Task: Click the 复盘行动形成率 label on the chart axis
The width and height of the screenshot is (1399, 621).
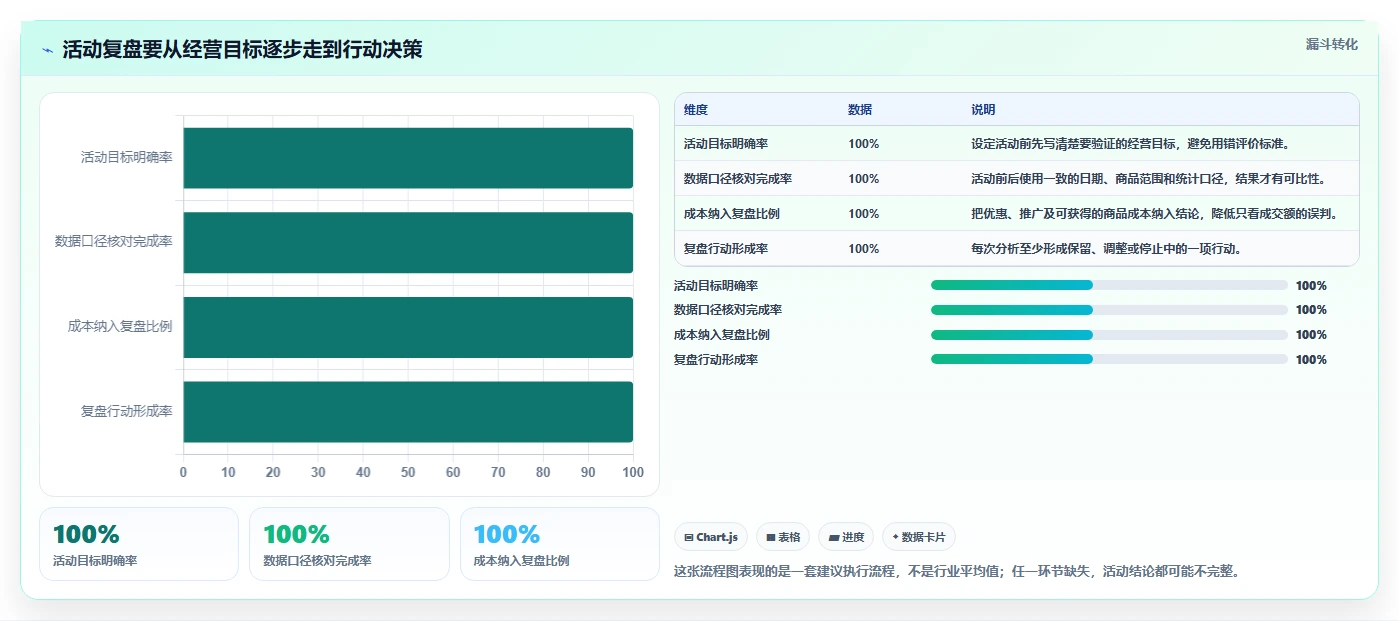Action: click(126, 411)
